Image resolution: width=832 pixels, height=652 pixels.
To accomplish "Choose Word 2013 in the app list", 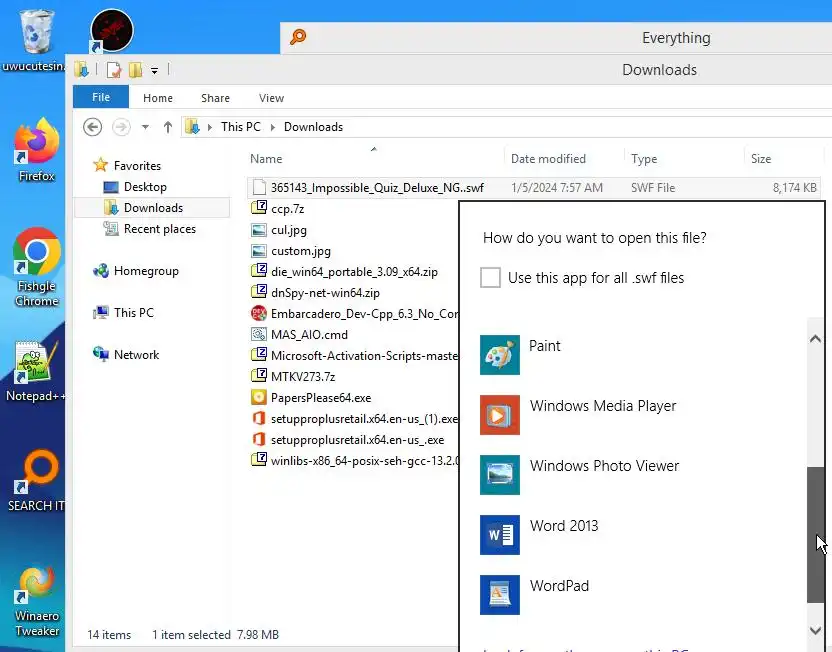I will 641,535.
